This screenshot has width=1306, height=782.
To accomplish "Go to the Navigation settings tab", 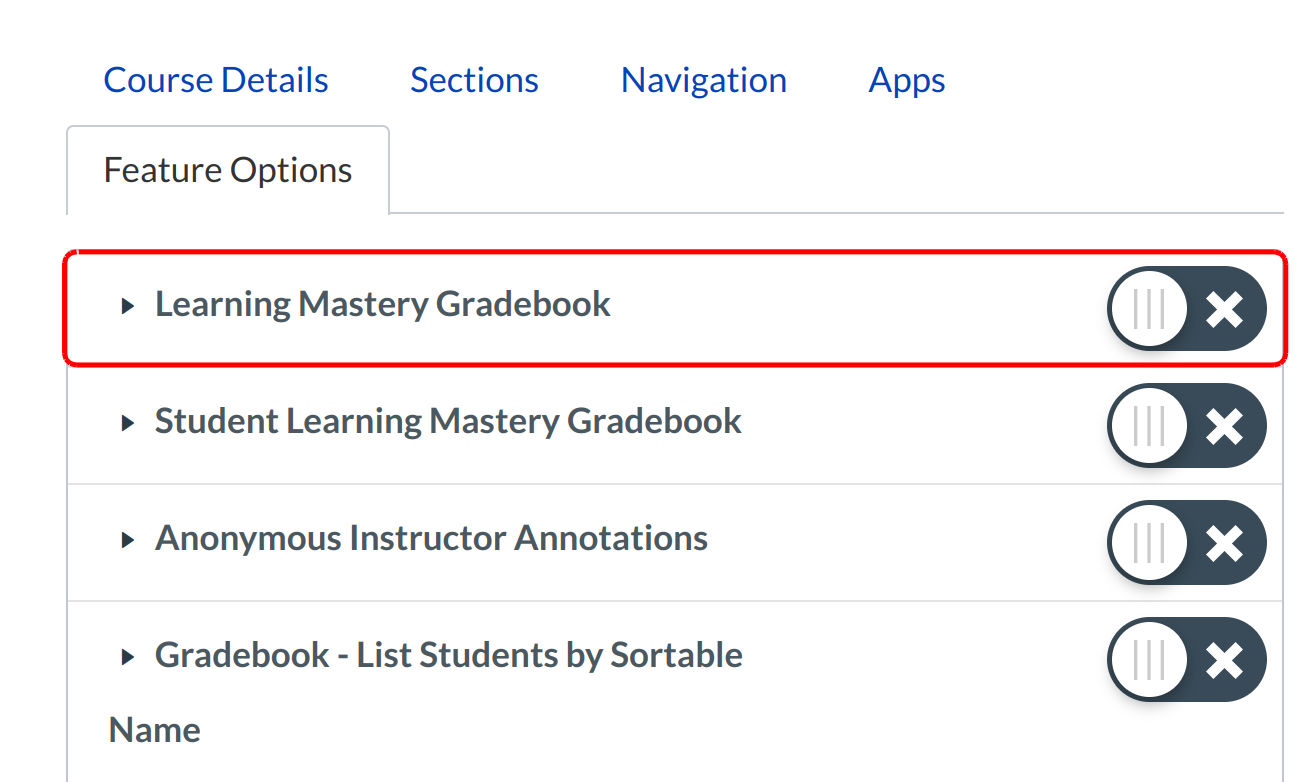I will pyautogui.click(x=703, y=80).
